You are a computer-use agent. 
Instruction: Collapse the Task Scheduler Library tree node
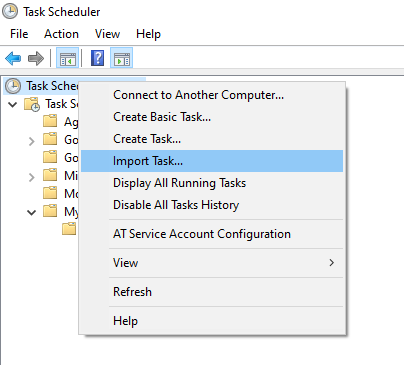point(13,104)
